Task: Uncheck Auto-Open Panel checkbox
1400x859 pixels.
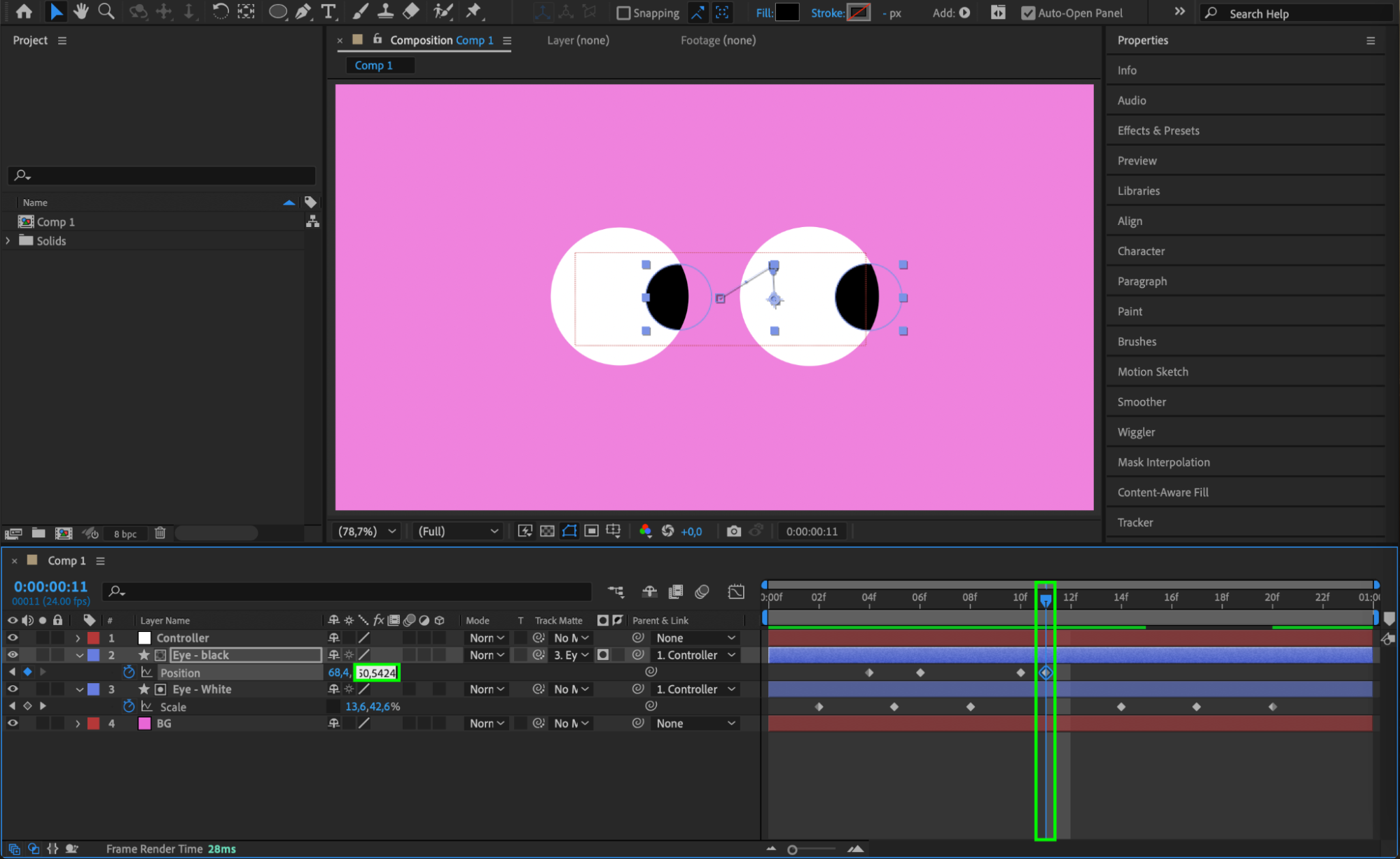Action: (1027, 13)
